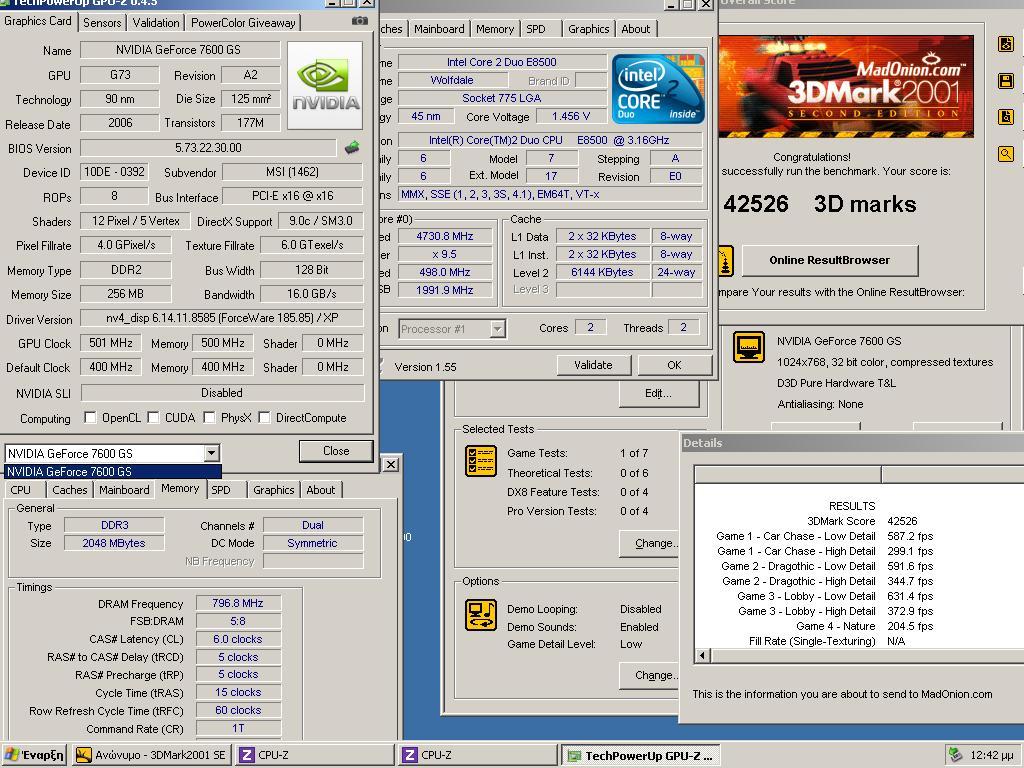
Task: Click the Intel Core 2 Duo logo
Action: pos(658,88)
